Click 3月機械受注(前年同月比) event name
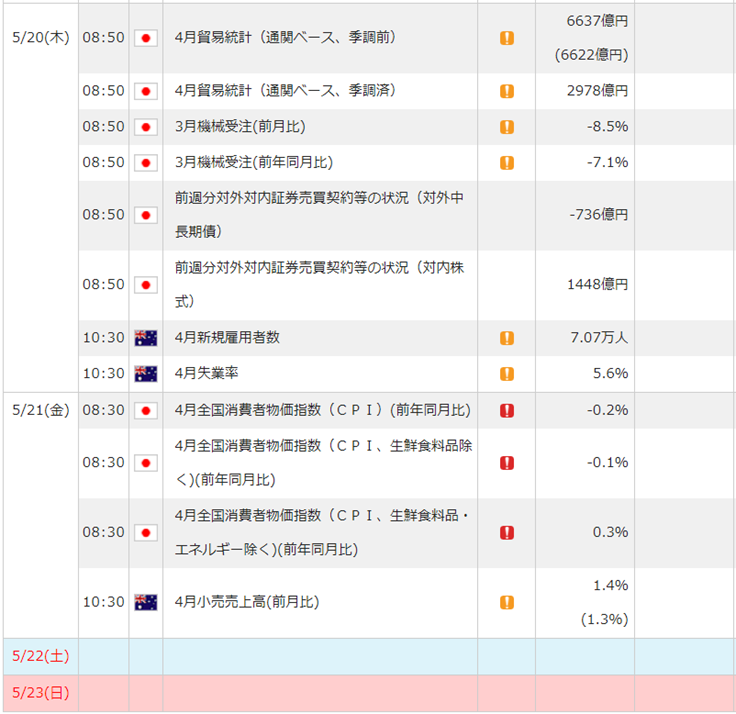The height and width of the screenshot is (714, 736). coord(253,162)
